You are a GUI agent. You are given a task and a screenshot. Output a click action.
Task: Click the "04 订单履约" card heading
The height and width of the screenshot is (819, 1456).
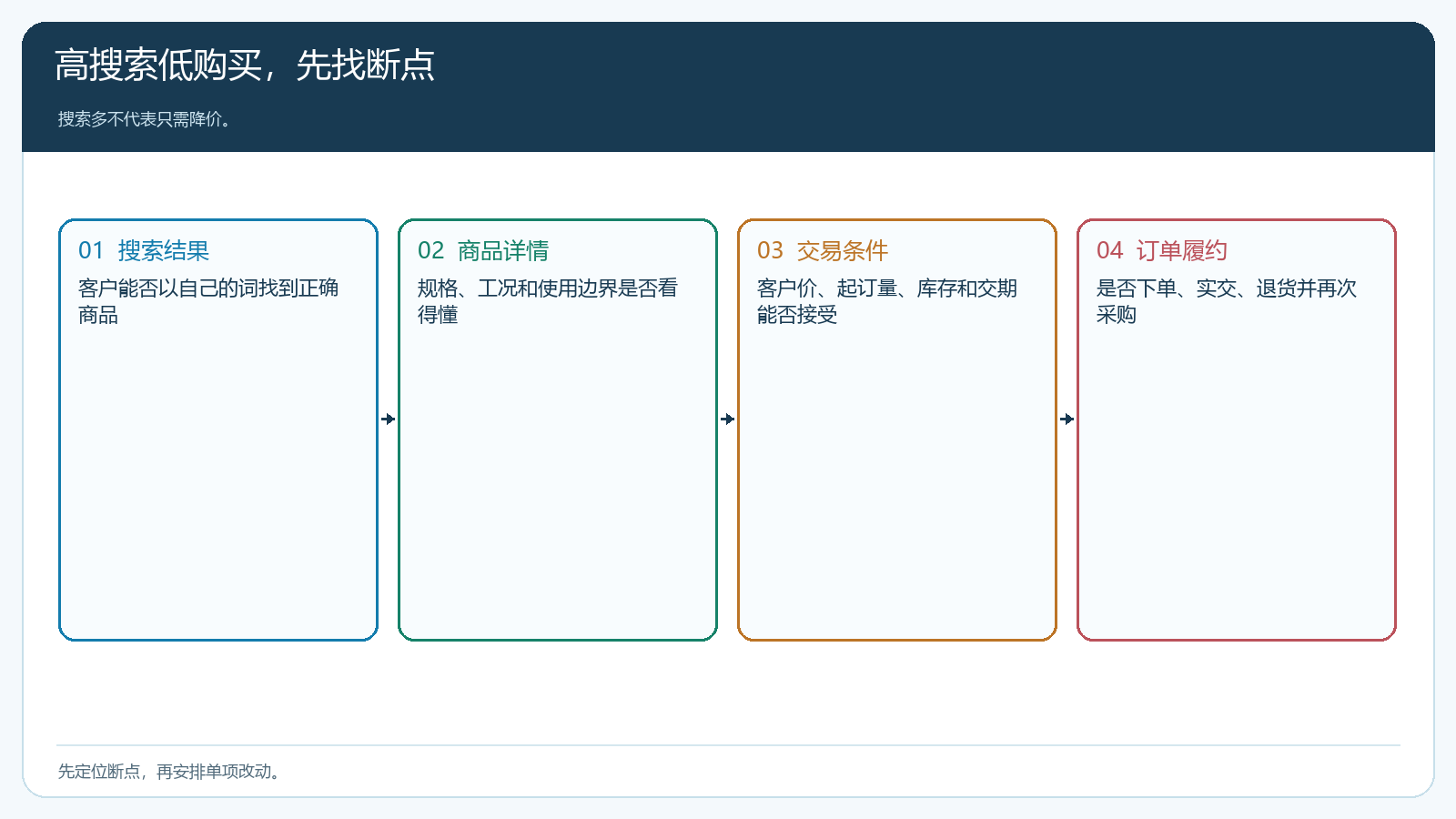click(1162, 250)
